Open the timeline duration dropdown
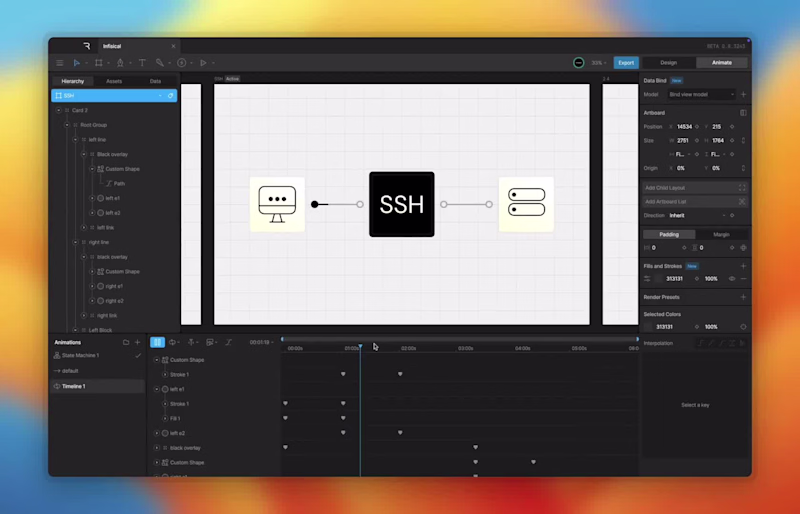Viewport: 800px width, 514px height. [x=262, y=342]
